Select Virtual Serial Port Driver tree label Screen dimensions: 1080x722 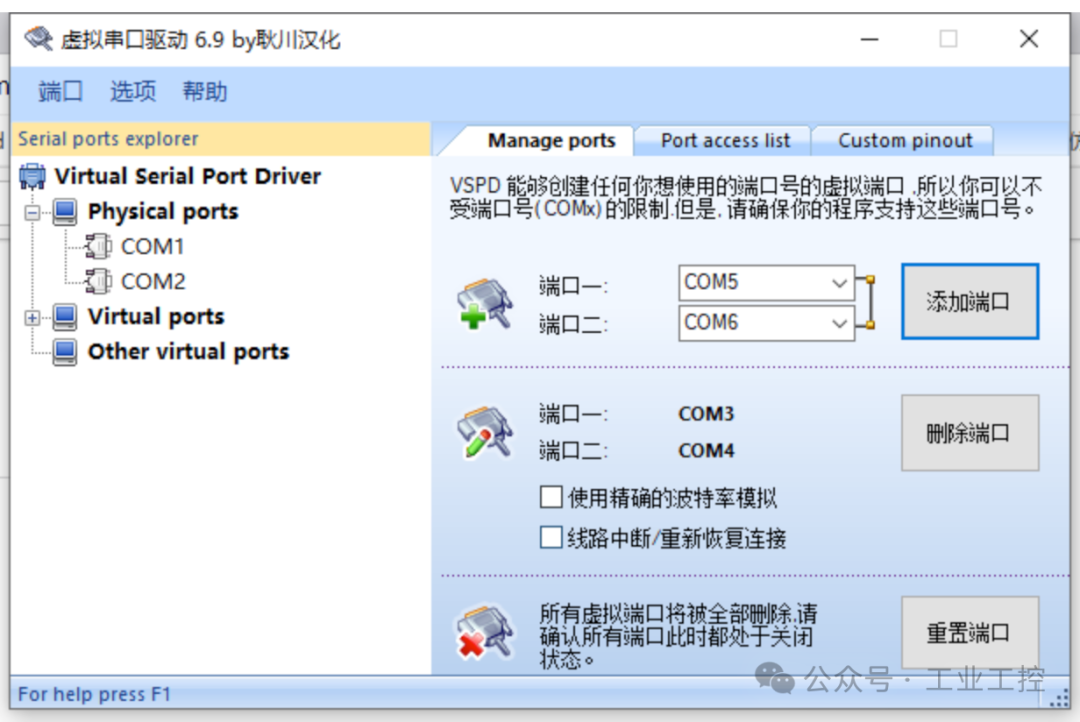[x=187, y=176]
